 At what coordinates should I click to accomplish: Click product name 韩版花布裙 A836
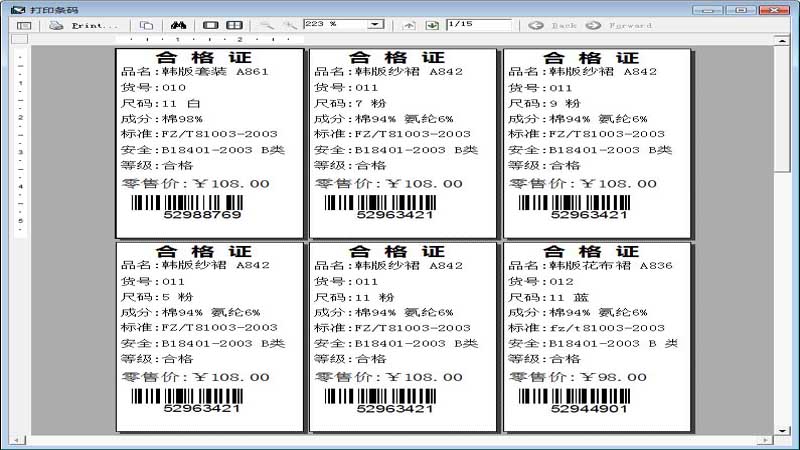click(611, 265)
